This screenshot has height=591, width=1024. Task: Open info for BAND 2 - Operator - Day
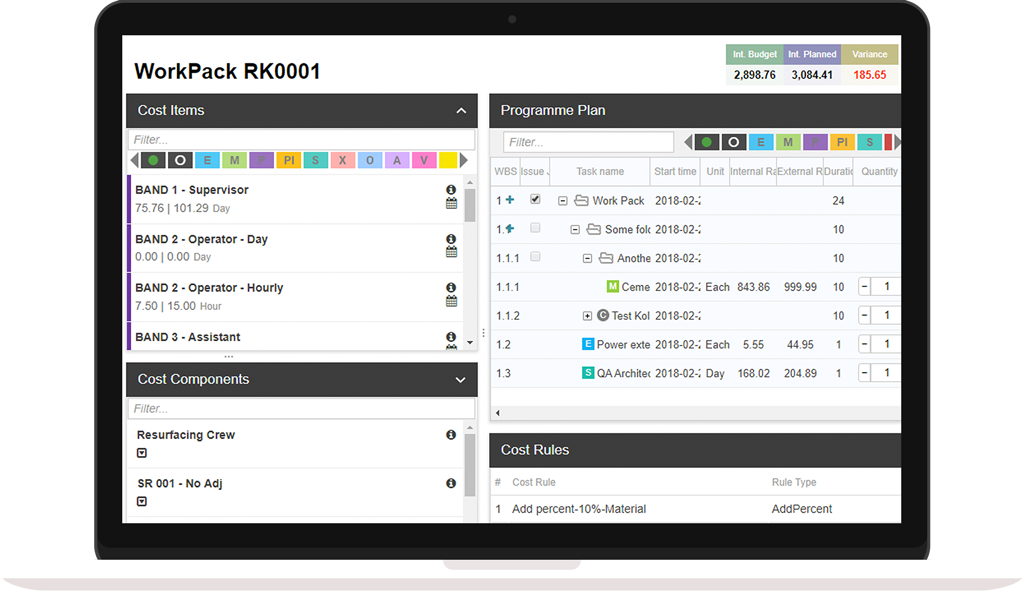(x=451, y=239)
